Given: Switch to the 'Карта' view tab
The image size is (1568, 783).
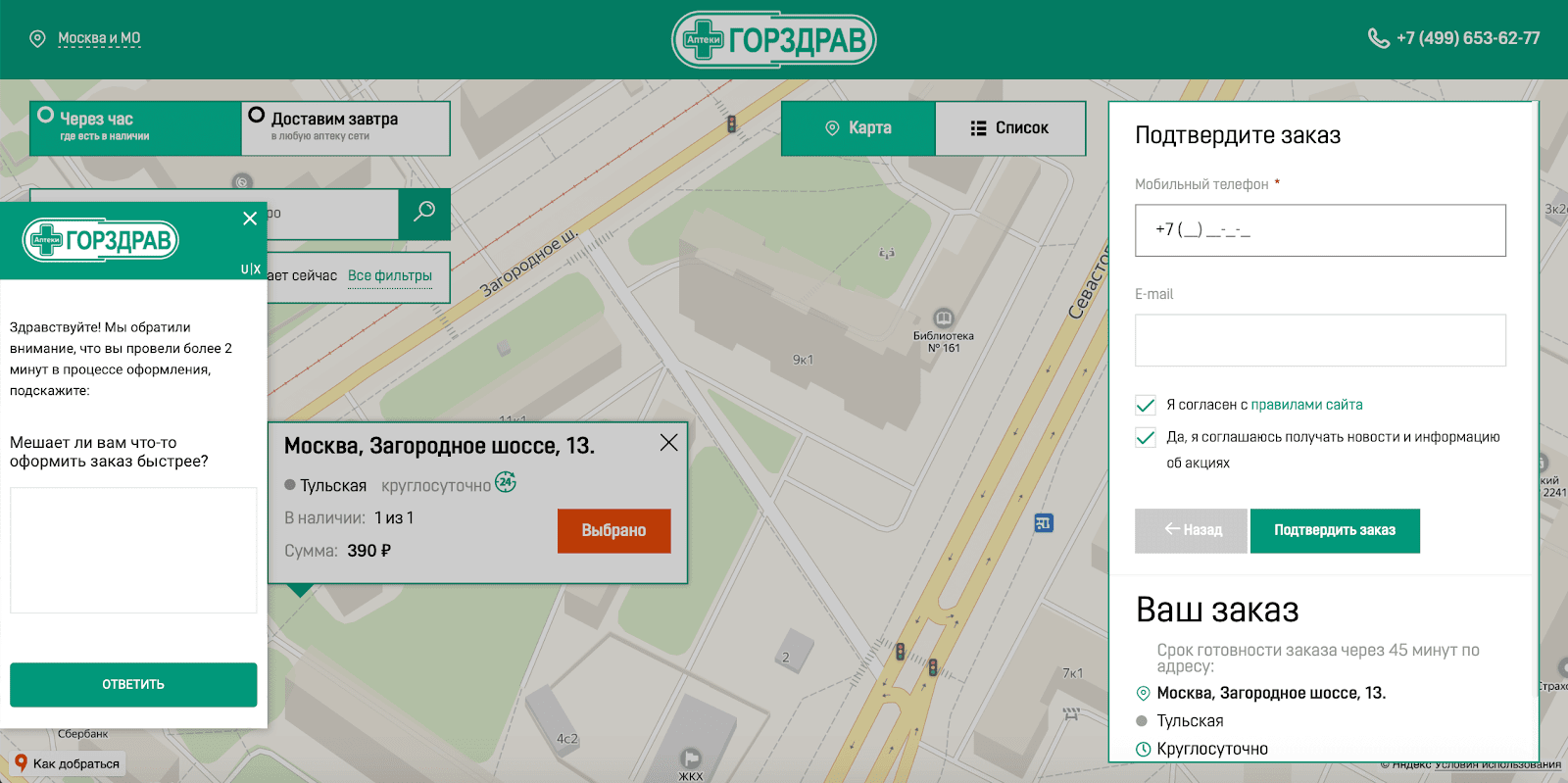Looking at the screenshot, I should 857,128.
